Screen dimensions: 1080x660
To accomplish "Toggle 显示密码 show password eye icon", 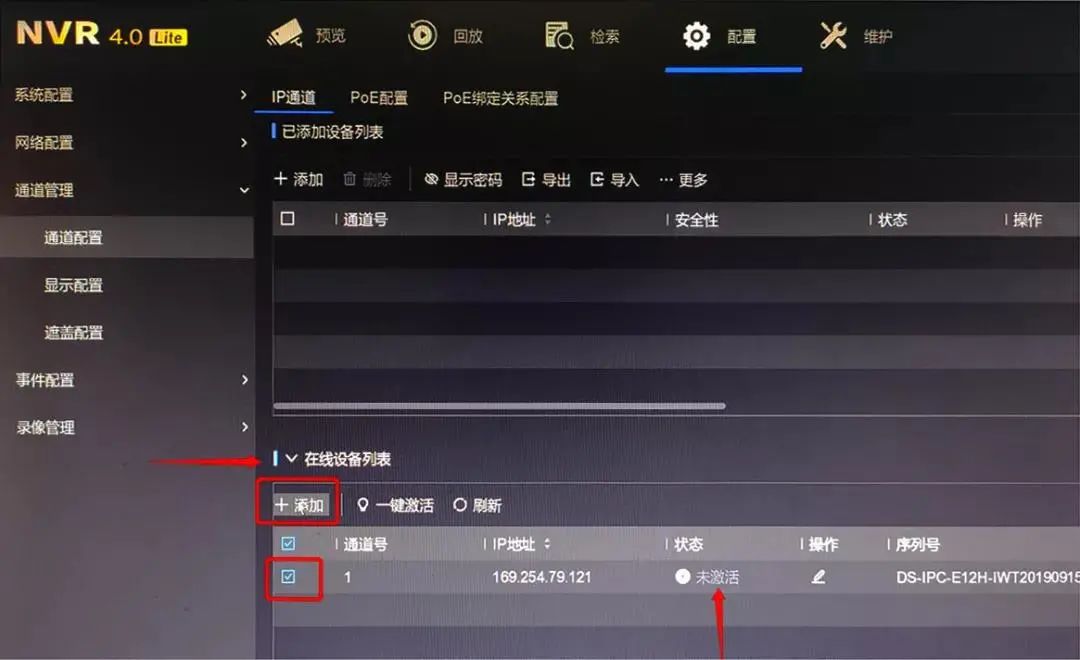I will coord(431,180).
